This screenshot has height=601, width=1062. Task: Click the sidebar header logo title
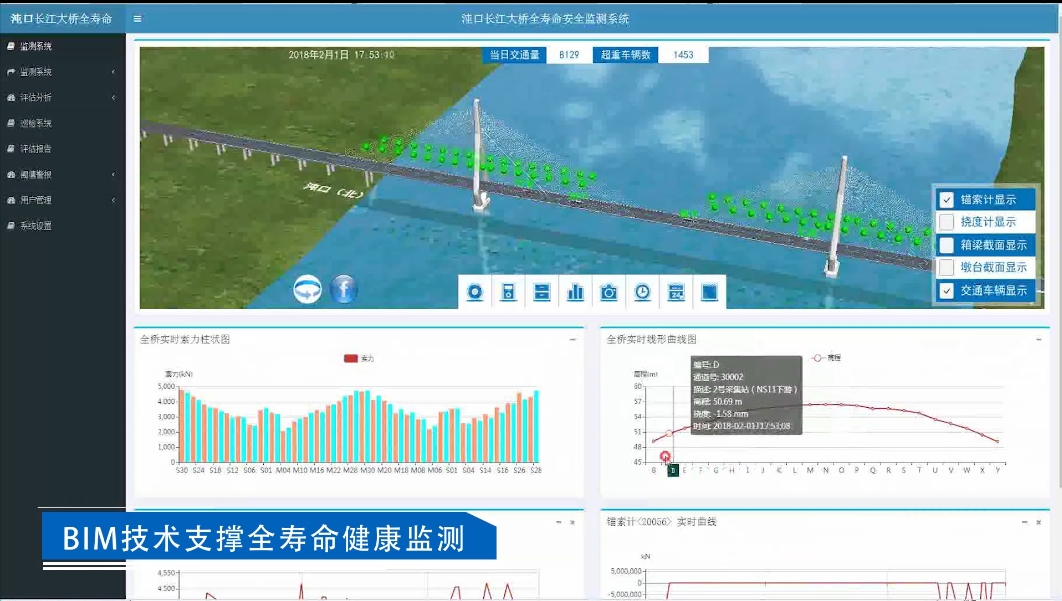[x=62, y=18]
